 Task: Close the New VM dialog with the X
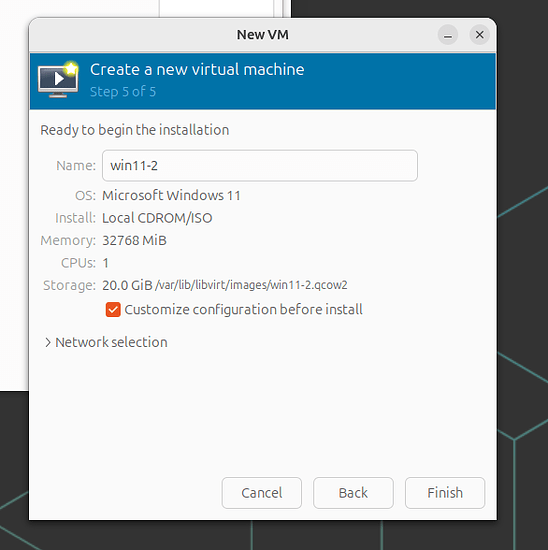click(479, 35)
